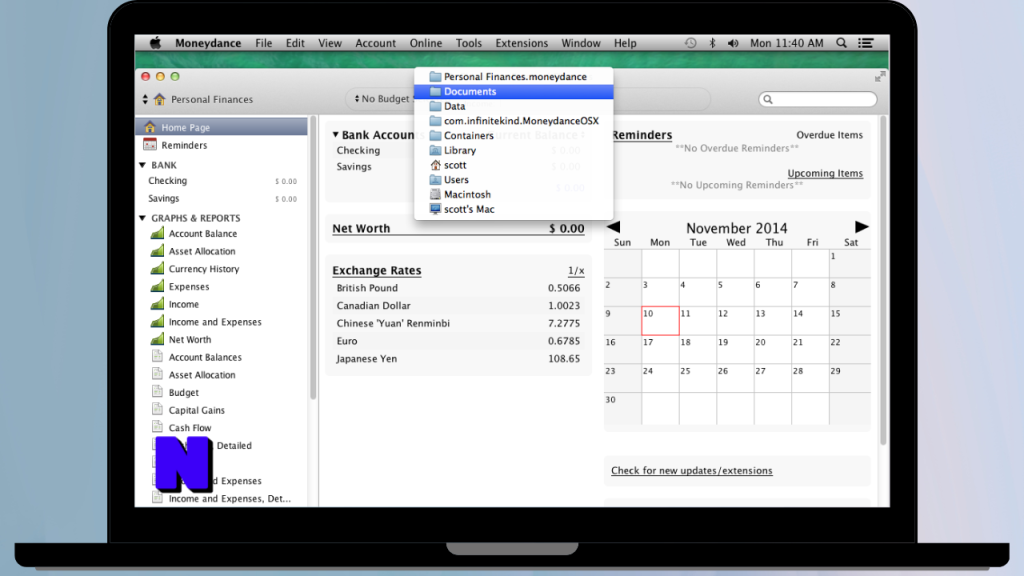The height and width of the screenshot is (576, 1024).
Task: Collapse the Bank Accounts summary section
Action: point(336,135)
